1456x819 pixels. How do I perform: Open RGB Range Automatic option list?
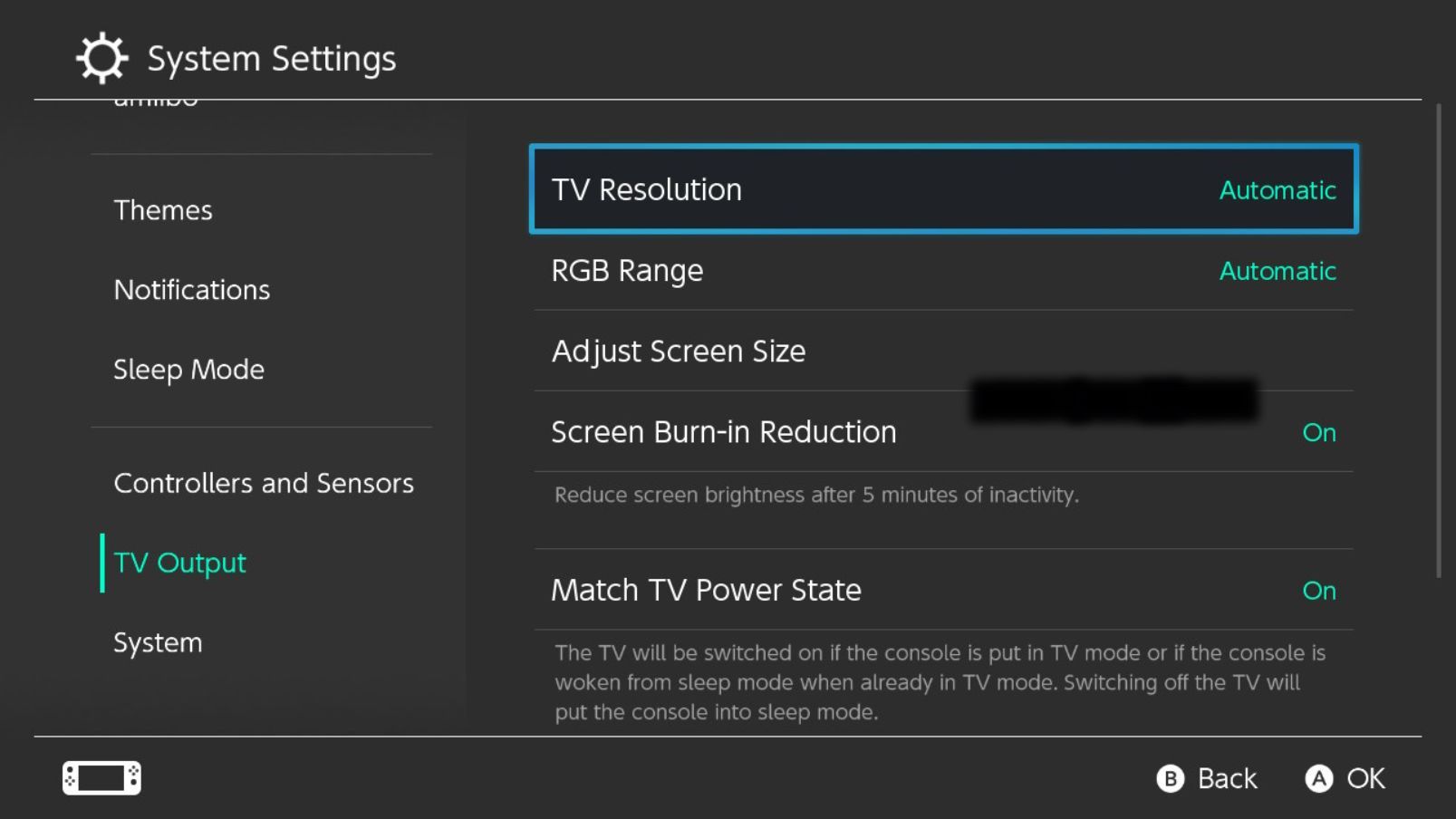tap(1277, 271)
